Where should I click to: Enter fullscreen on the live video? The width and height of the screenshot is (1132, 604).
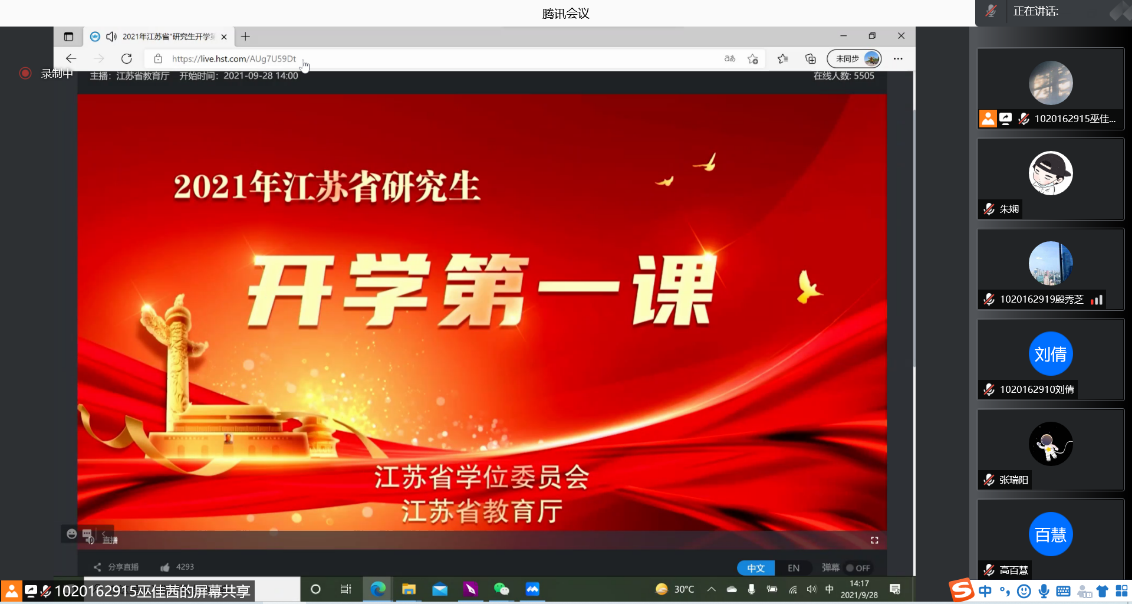pyautogui.click(x=874, y=540)
